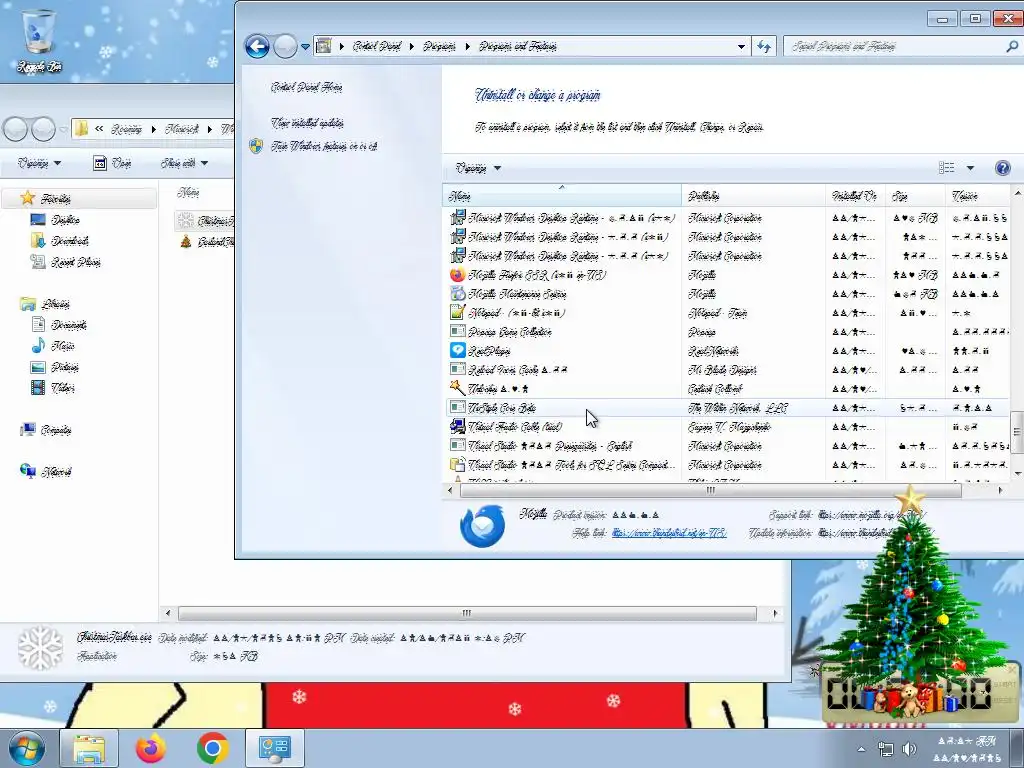Click the Programs and Features back arrow
1024x768 pixels.
point(257,46)
